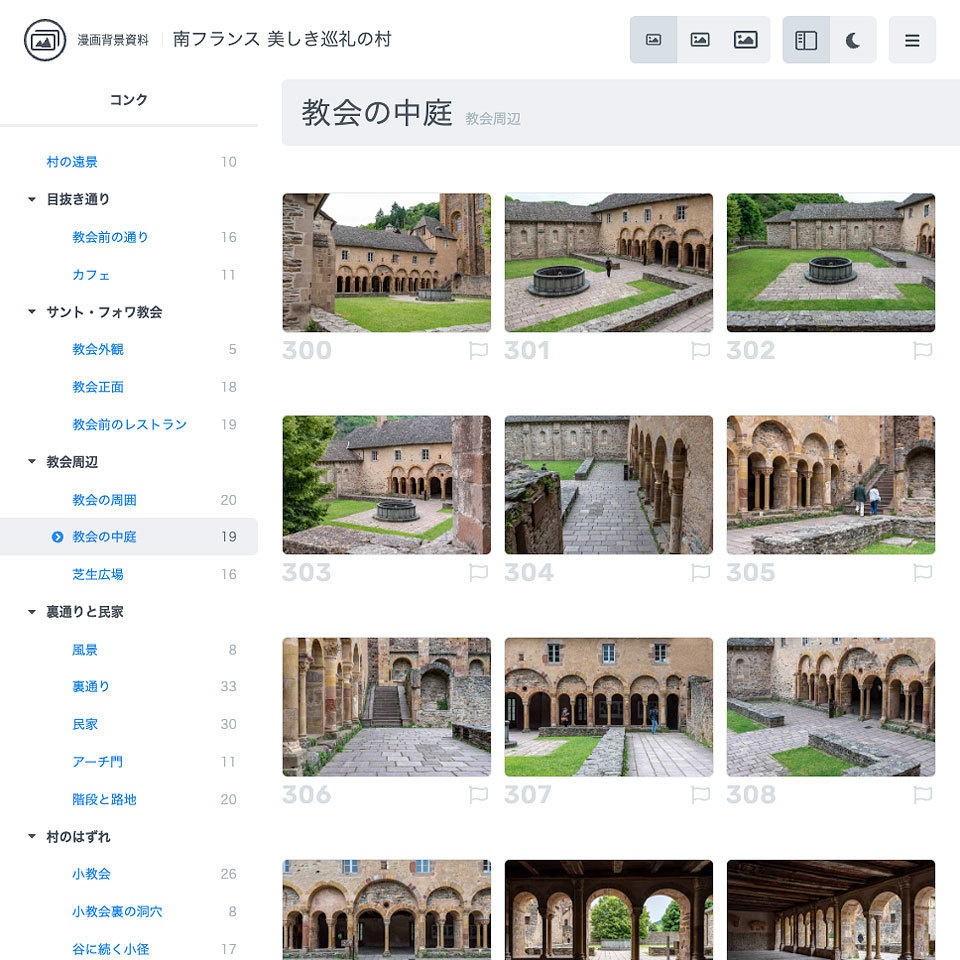Open the 階段と路地 category
Image resolution: width=960 pixels, height=960 pixels.
pos(104,799)
